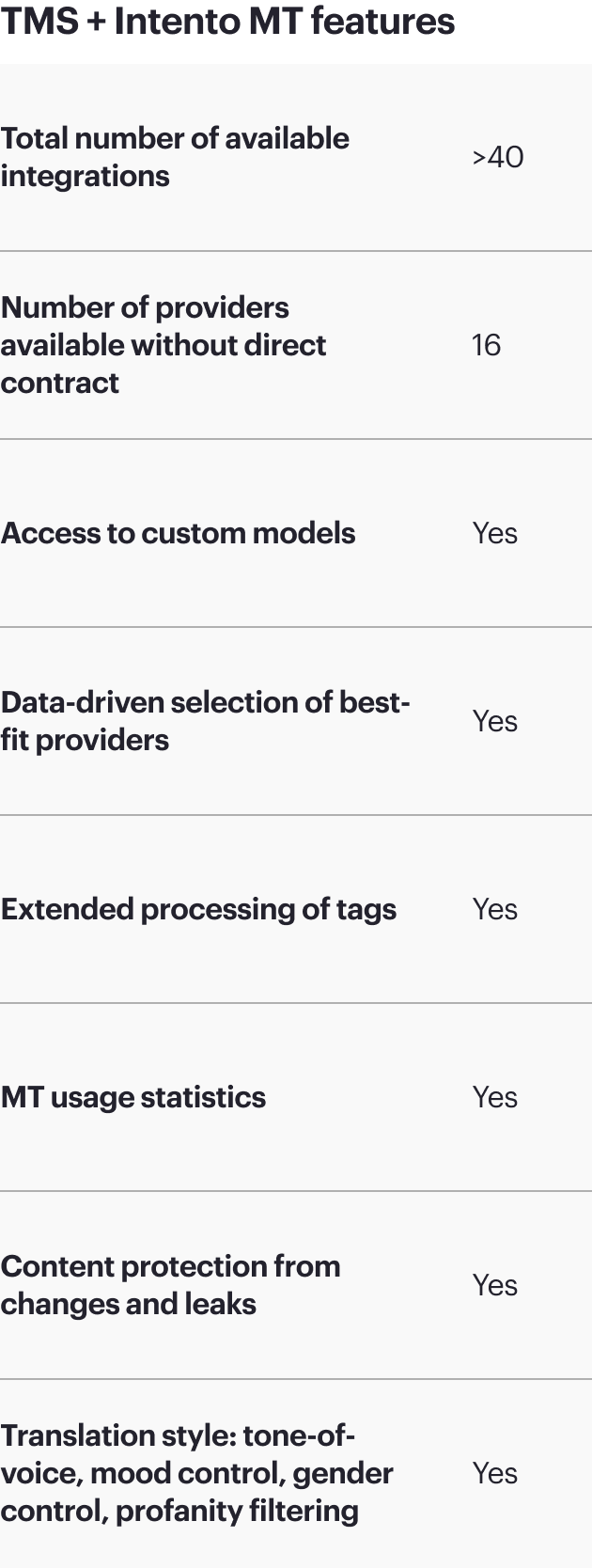Select the 'Extended processing of tags' label
Image resolution: width=592 pixels, height=1568 pixels.
point(198,909)
